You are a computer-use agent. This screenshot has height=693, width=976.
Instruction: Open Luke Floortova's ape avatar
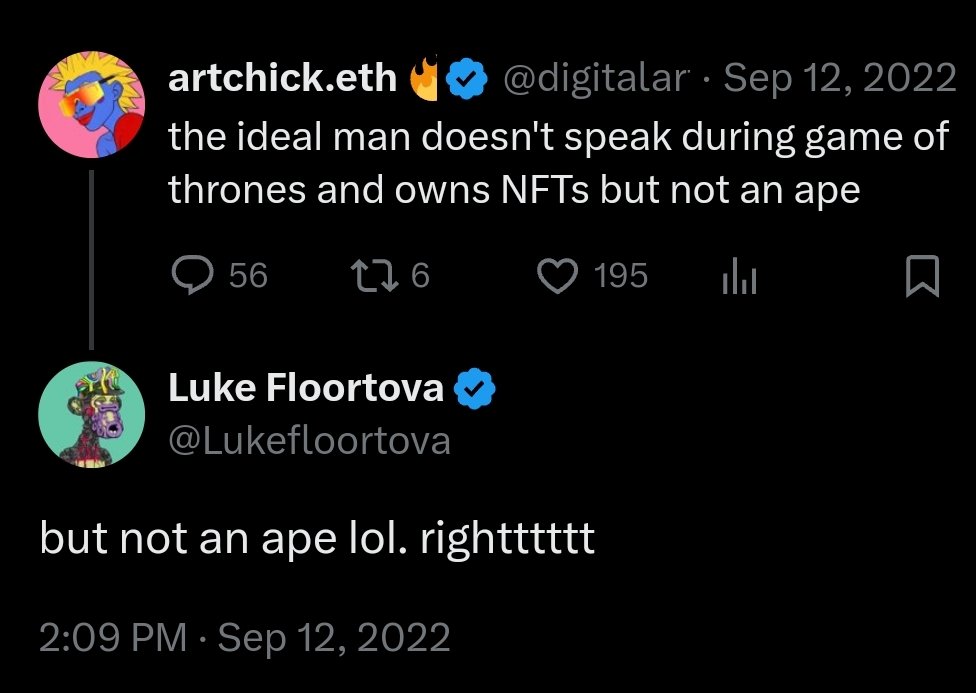click(91, 416)
